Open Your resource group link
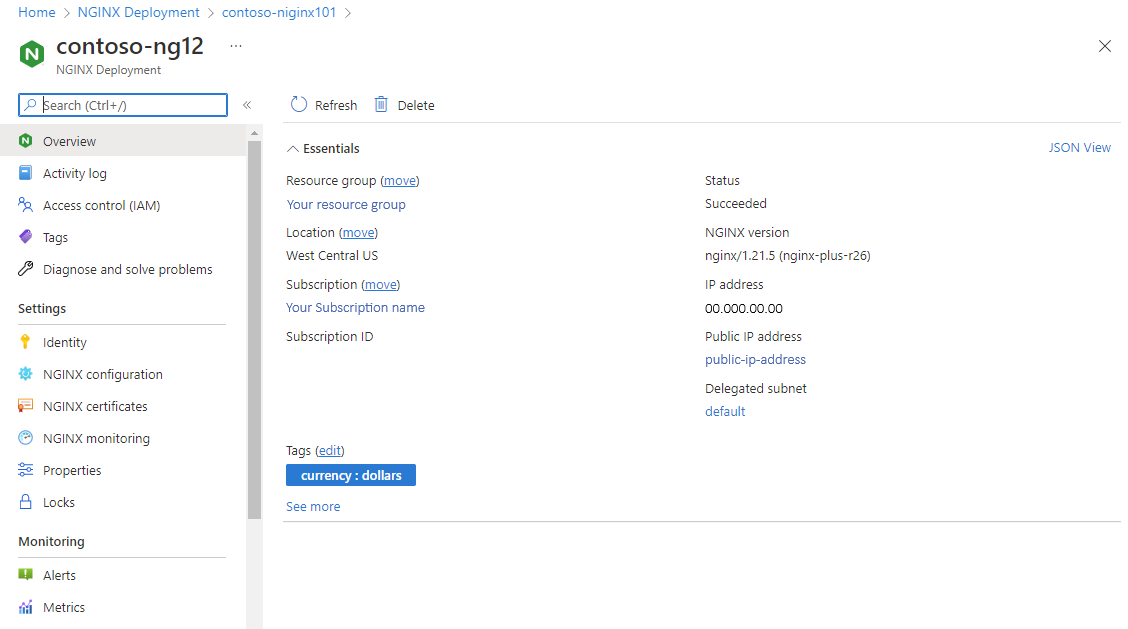Image resolution: width=1128 pixels, height=629 pixels. coord(346,204)
